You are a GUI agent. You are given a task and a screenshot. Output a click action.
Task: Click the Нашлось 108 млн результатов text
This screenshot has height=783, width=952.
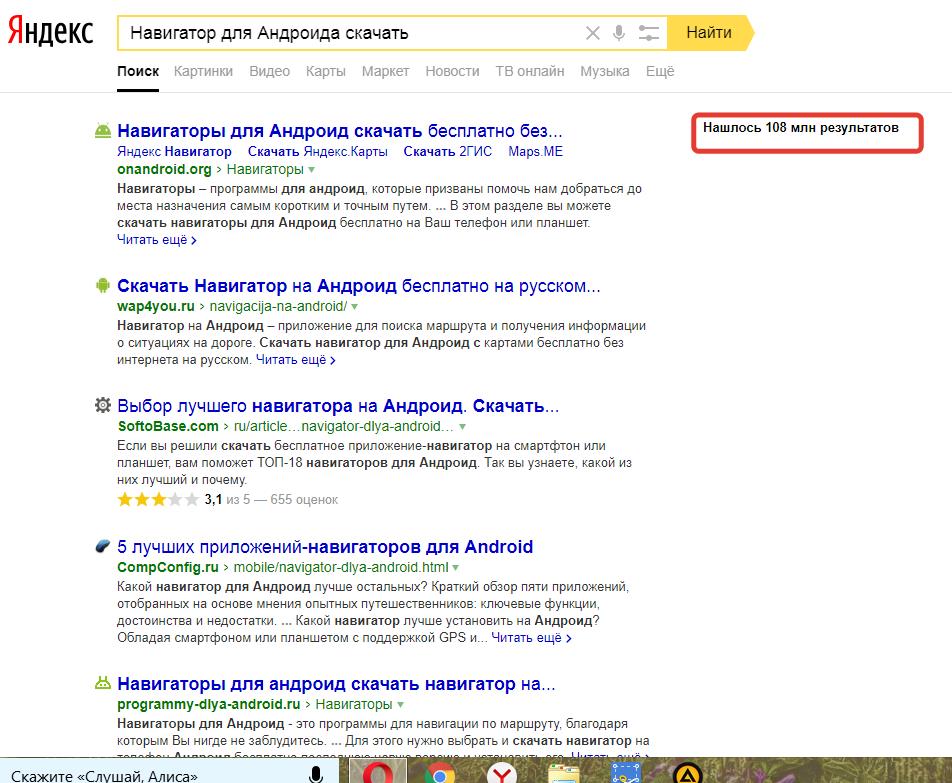tap(801, 128)
